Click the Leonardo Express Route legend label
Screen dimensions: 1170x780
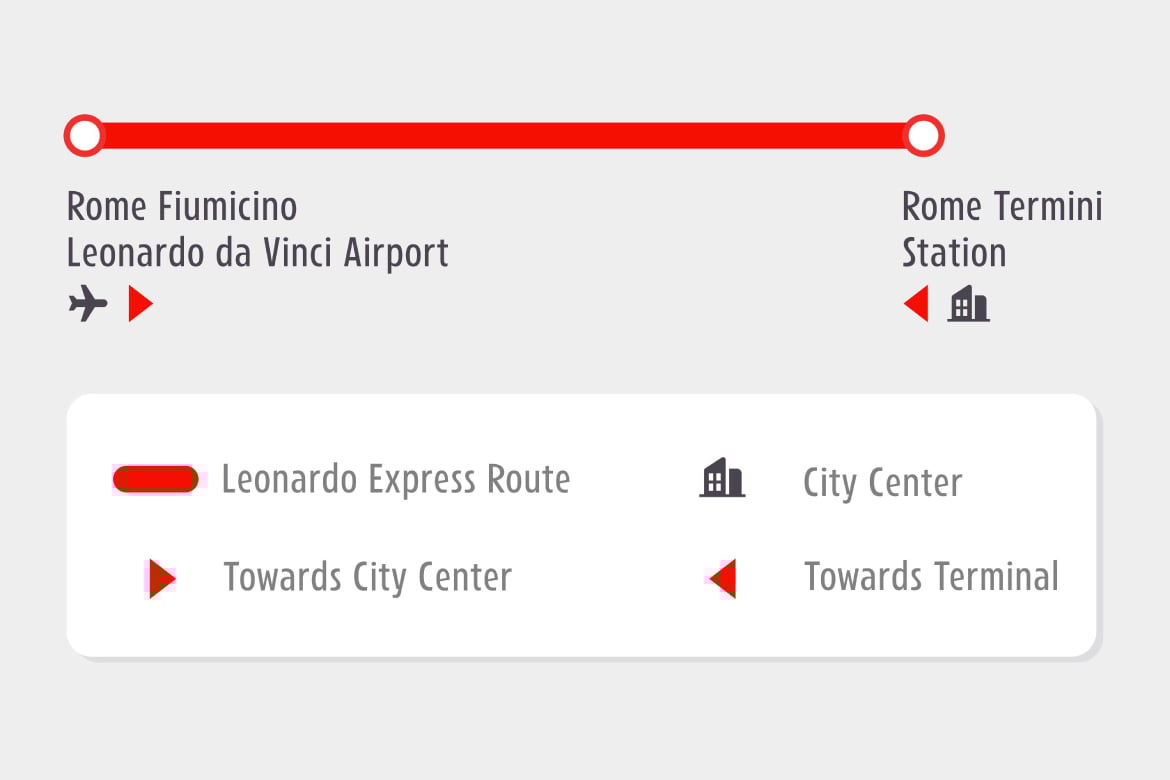(396, 480)
